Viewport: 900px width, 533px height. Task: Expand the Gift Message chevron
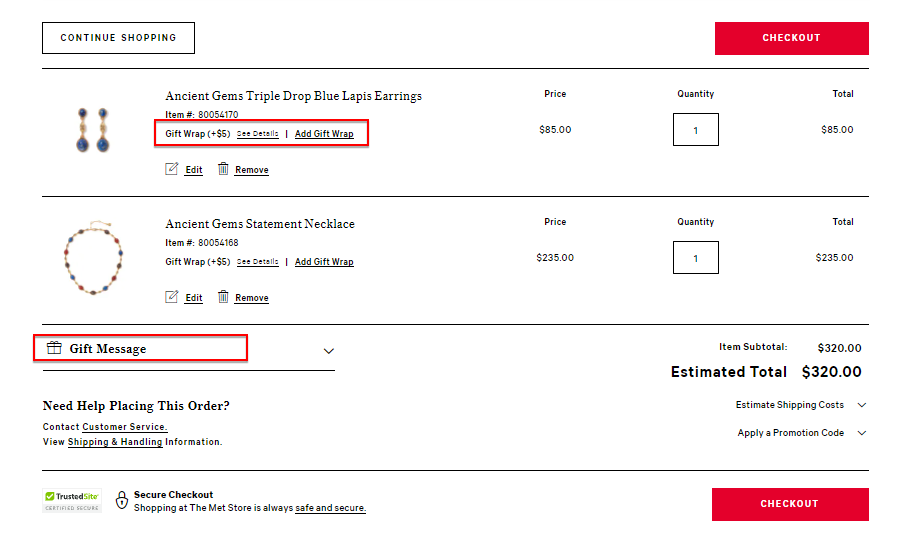[328, 351]
